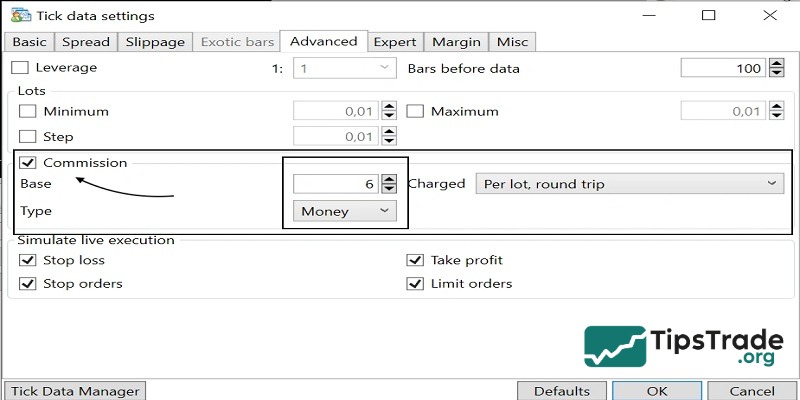
Task: Increase the Minimum lots spinner value
Action: [390, 106]
